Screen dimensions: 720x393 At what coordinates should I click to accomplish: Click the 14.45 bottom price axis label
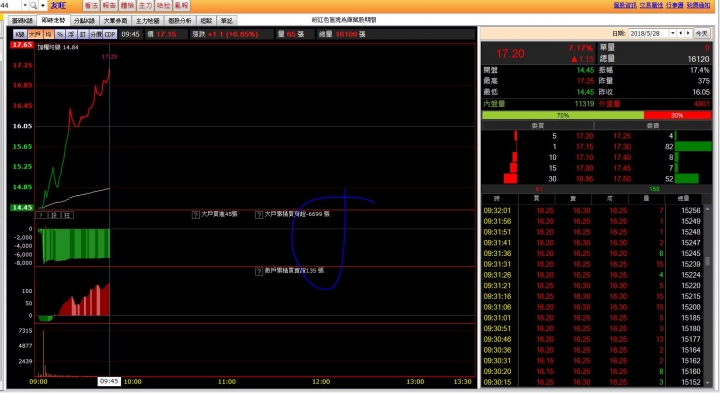tap(22, 208)
